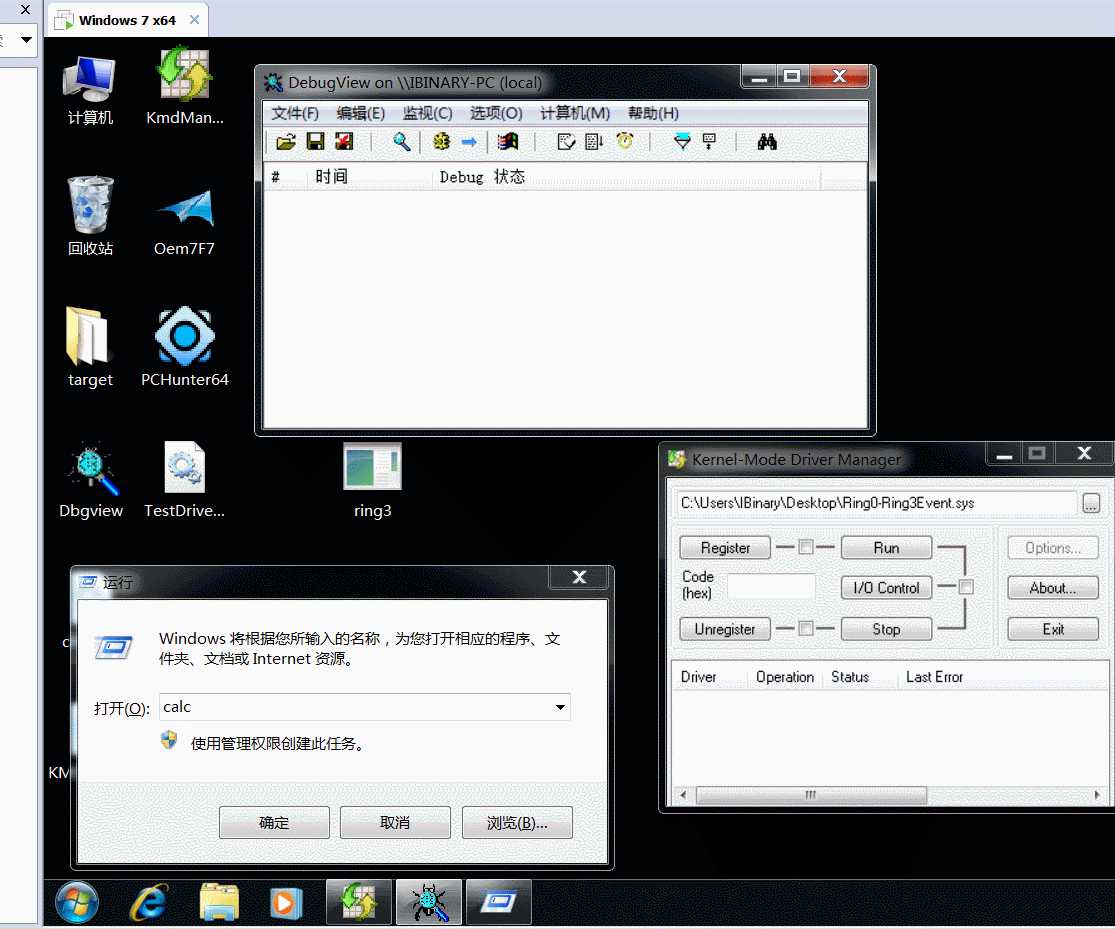This screenshot has width=1115, height=929.
Task: Click the blue arrow pass-through icon
Action: click(x=469, y=142)
